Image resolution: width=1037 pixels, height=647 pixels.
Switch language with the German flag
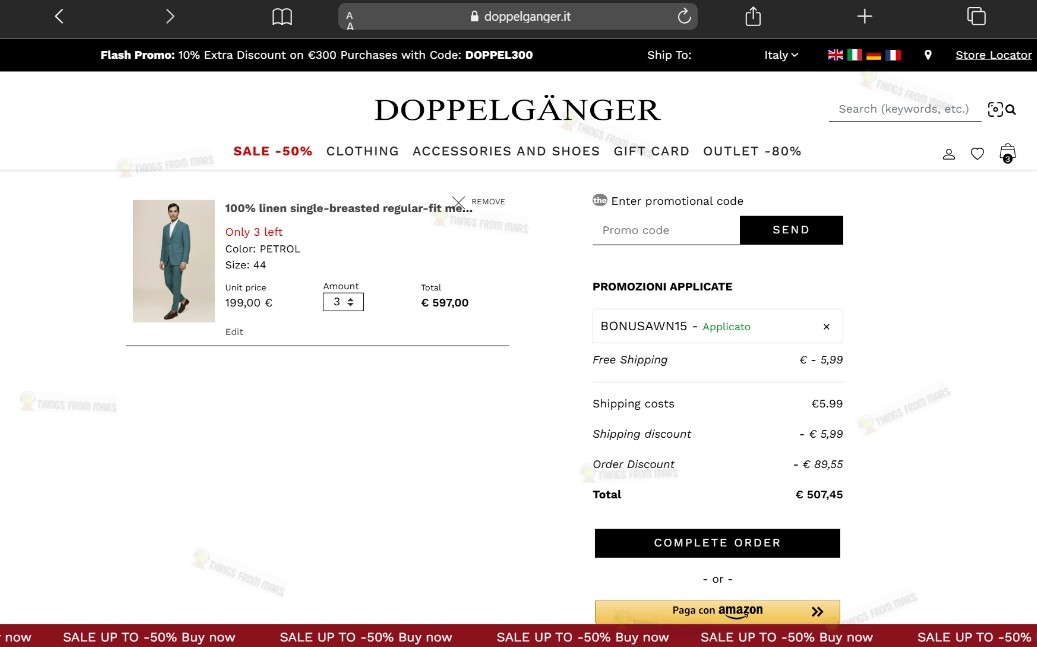tap(874, 55)
